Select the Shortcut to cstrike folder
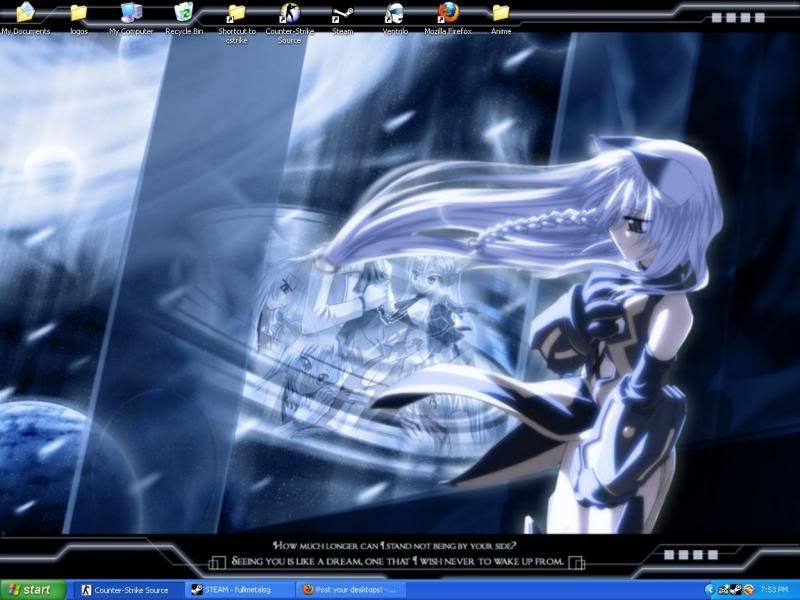800x600 pixels. pyautogui.click(x=237, y=22)
